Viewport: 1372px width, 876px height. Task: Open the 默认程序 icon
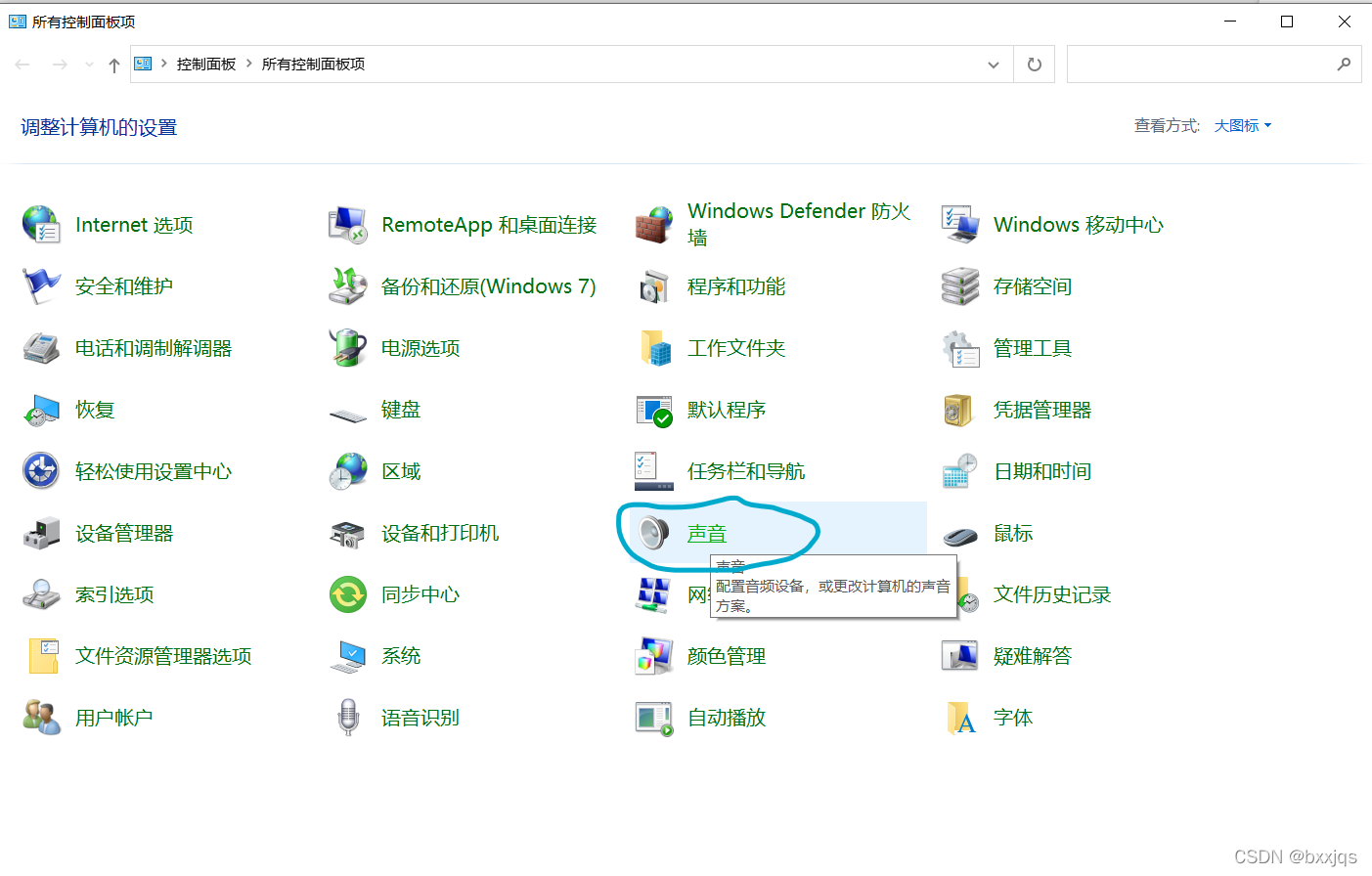[x=654, y=411]
